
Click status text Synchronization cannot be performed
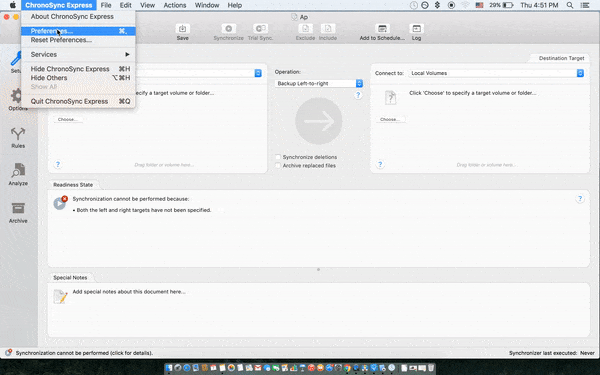[84, 353]
